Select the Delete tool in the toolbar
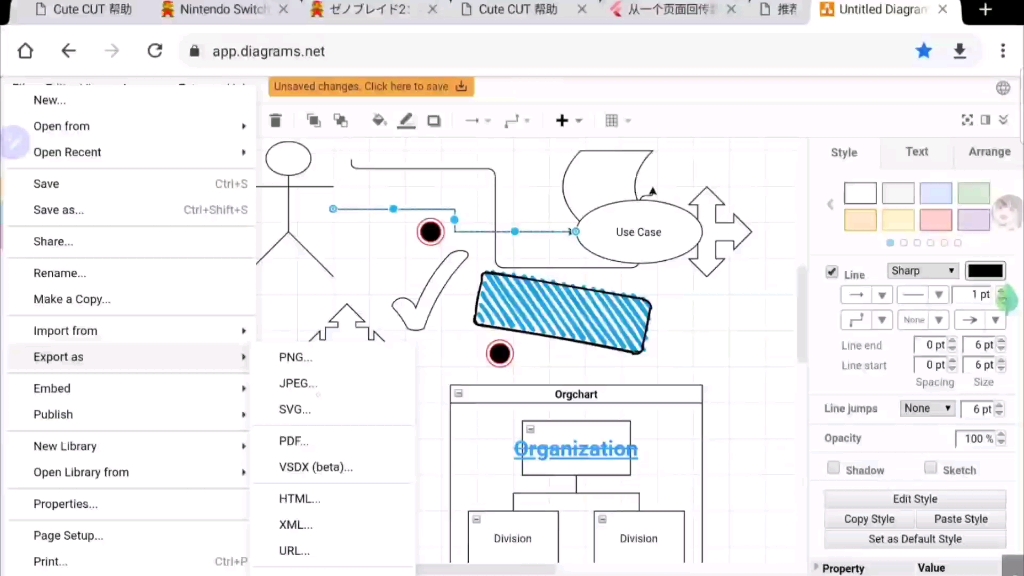 tap(276, 120)
